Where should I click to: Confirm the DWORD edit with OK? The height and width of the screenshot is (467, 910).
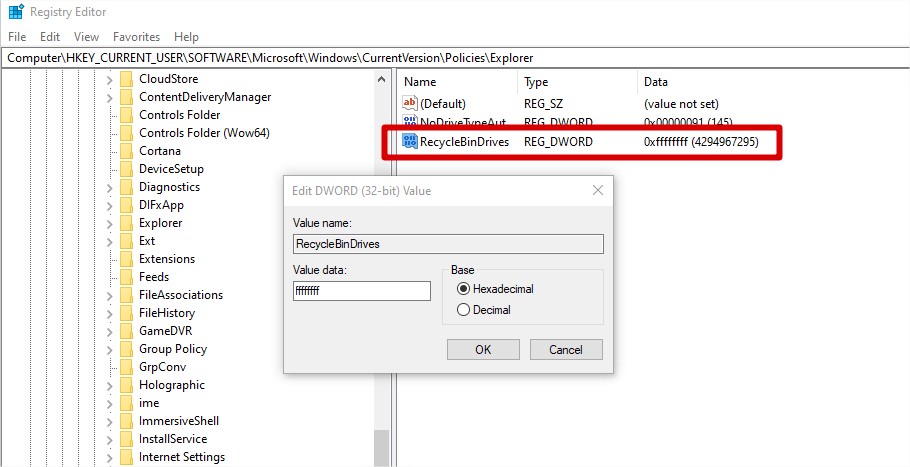483,349
